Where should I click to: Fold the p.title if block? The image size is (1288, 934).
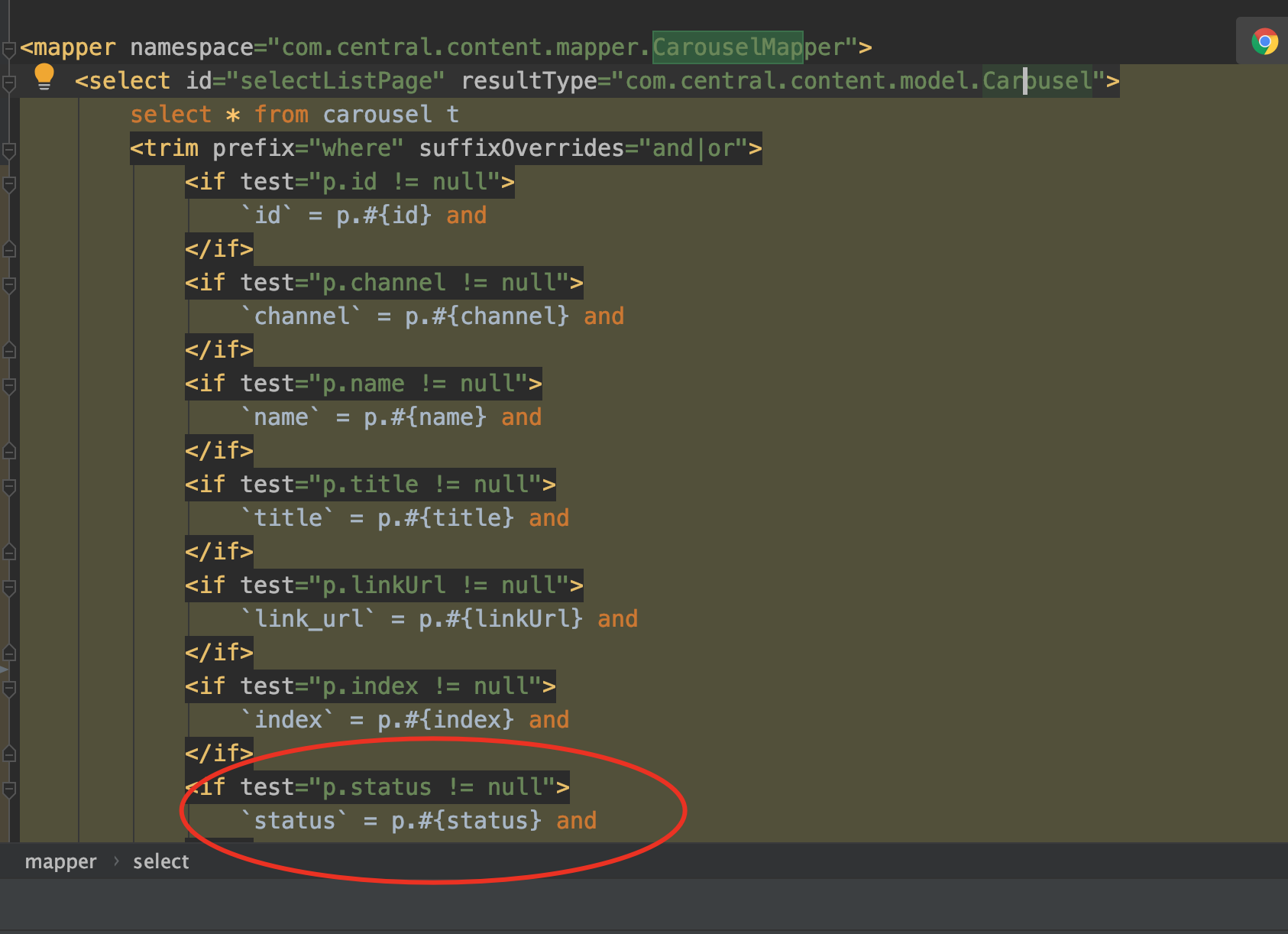click(9, 486)
